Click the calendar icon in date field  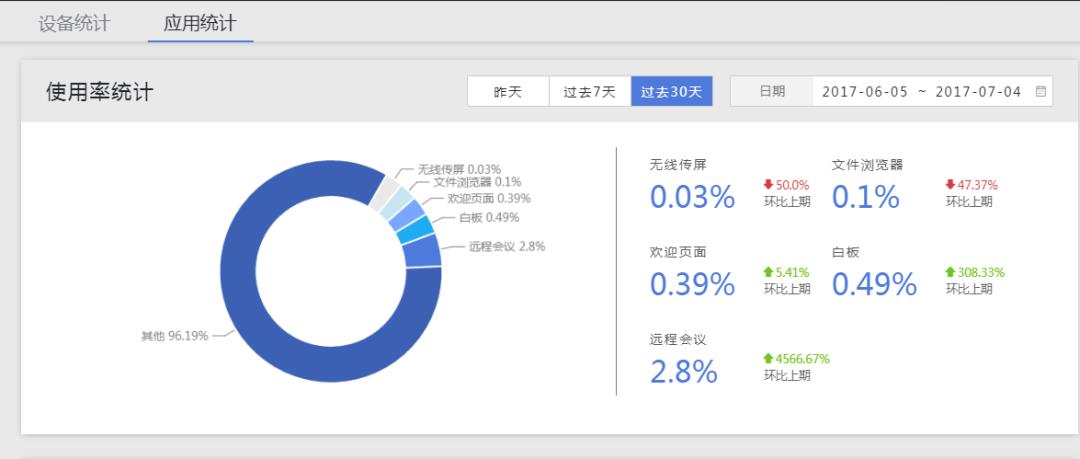[1041, 91]
